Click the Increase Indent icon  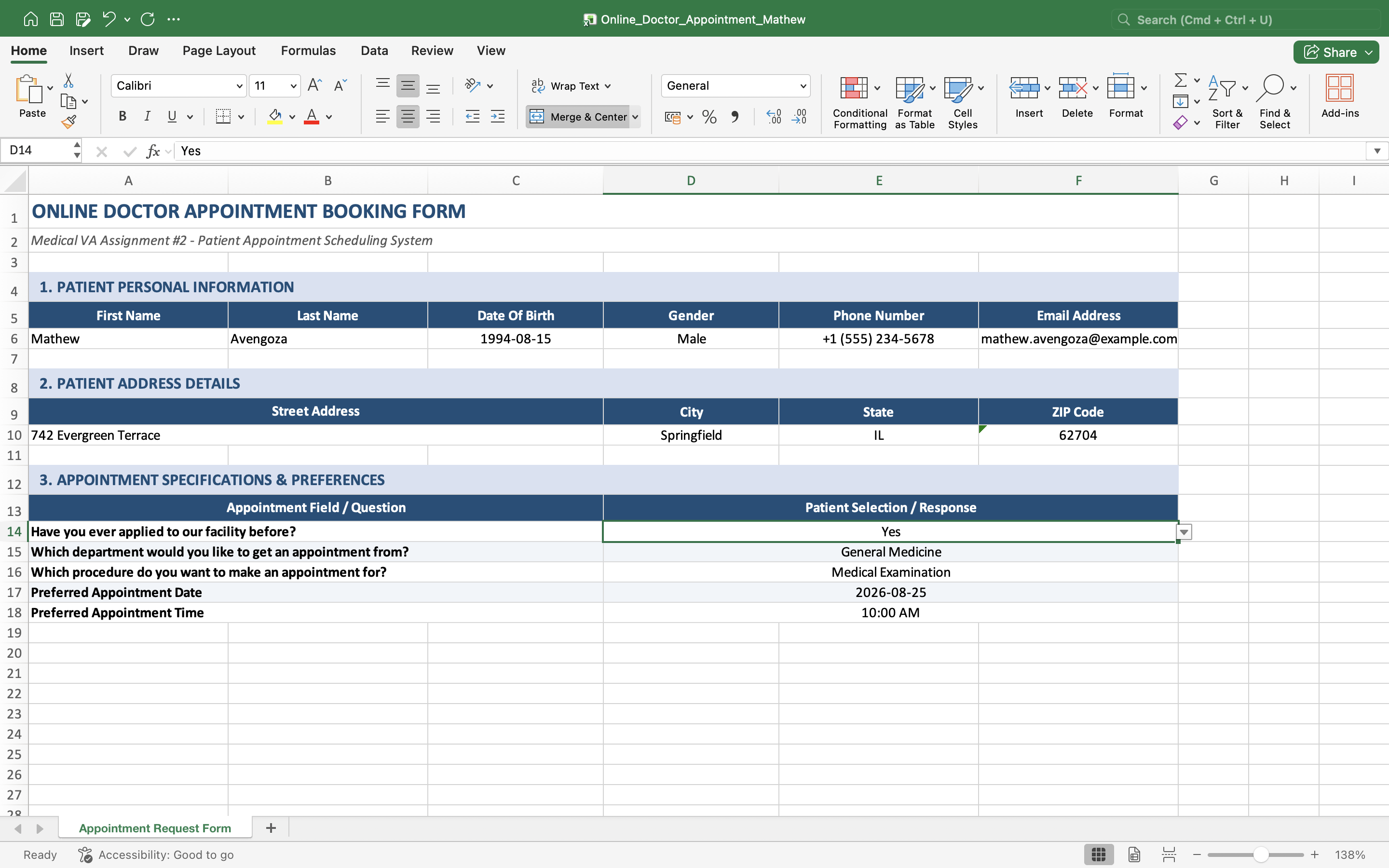point(498,117)
